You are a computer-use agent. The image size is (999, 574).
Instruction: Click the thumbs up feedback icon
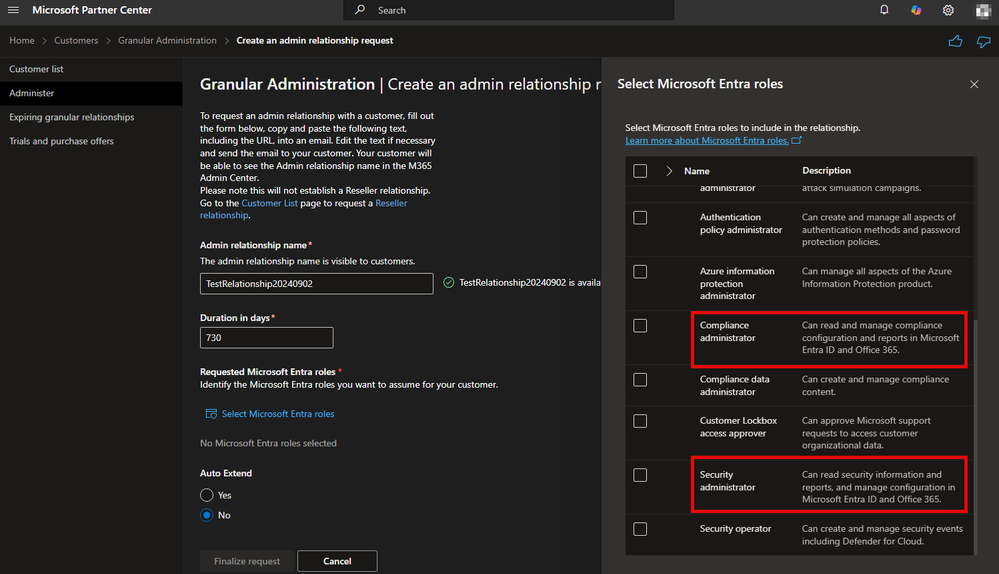point(955,42)
